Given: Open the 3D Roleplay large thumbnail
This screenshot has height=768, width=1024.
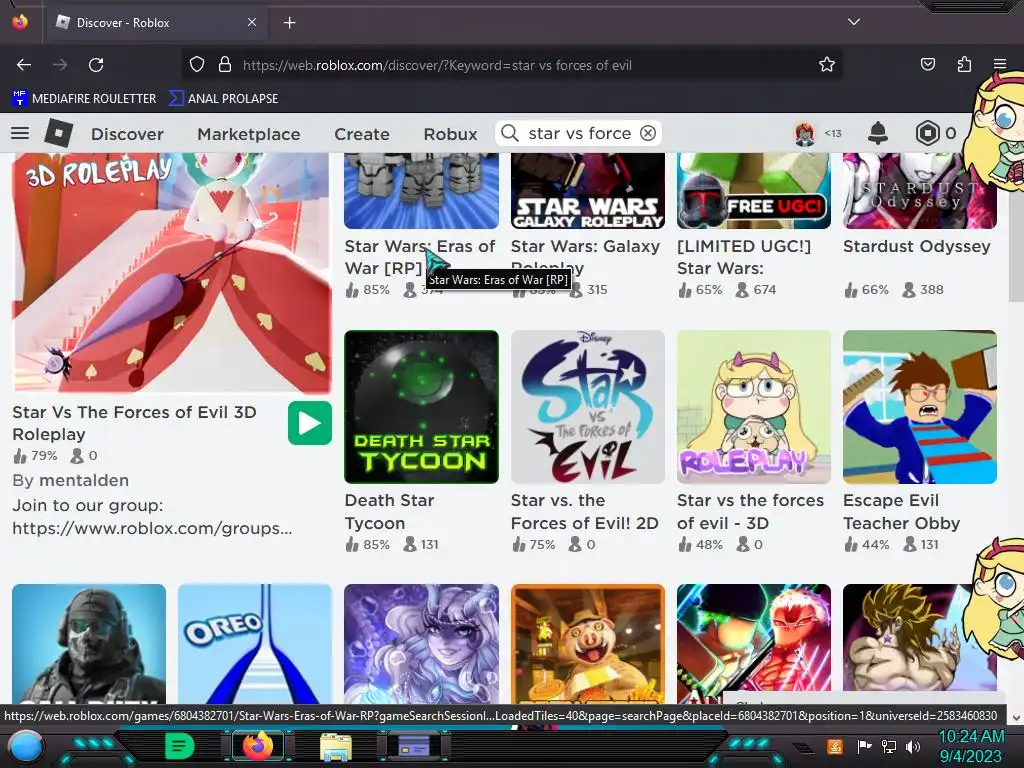Looking at the screenshot, I should coord(172,273).
